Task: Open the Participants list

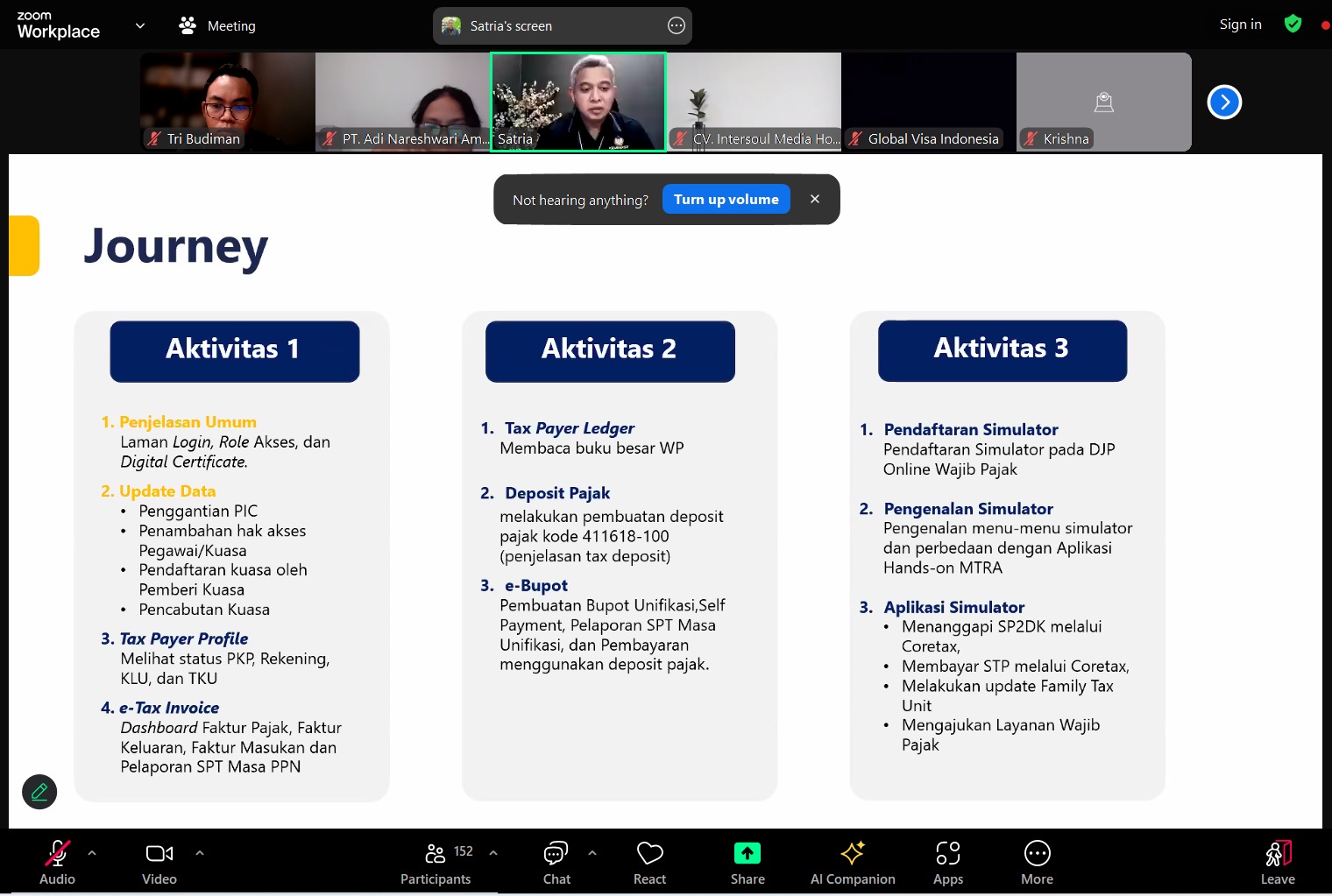Action: pyautogui.click(x=436, y=863)
